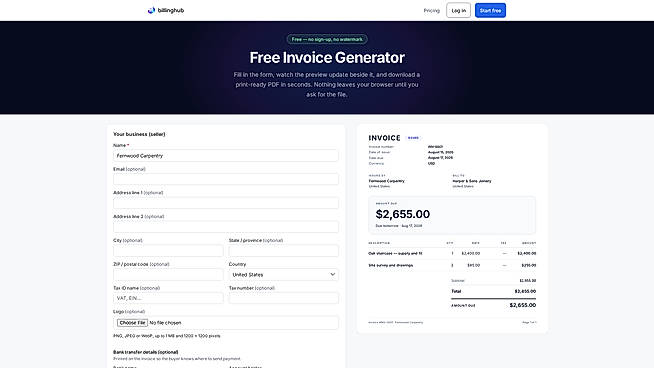Open the Country dropdown
The image size is (654, 368).
(x=284, y=275)
